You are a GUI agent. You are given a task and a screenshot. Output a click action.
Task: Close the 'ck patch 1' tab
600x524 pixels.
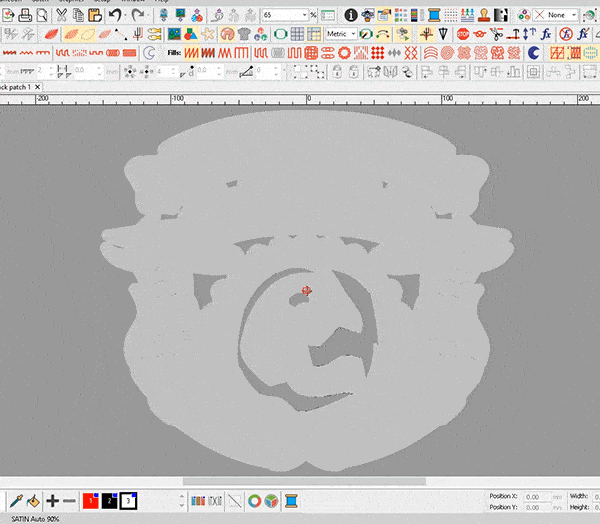click(38, 87)
